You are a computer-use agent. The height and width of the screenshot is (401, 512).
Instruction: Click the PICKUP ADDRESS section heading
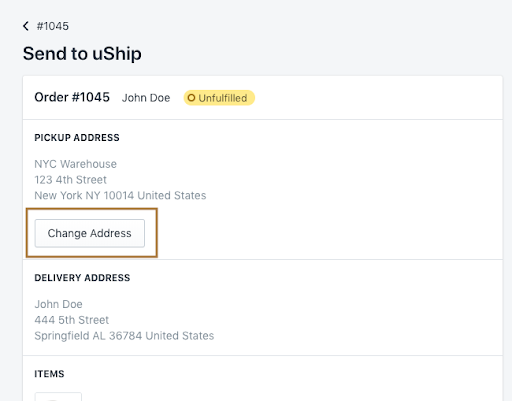tap(77, 138)
